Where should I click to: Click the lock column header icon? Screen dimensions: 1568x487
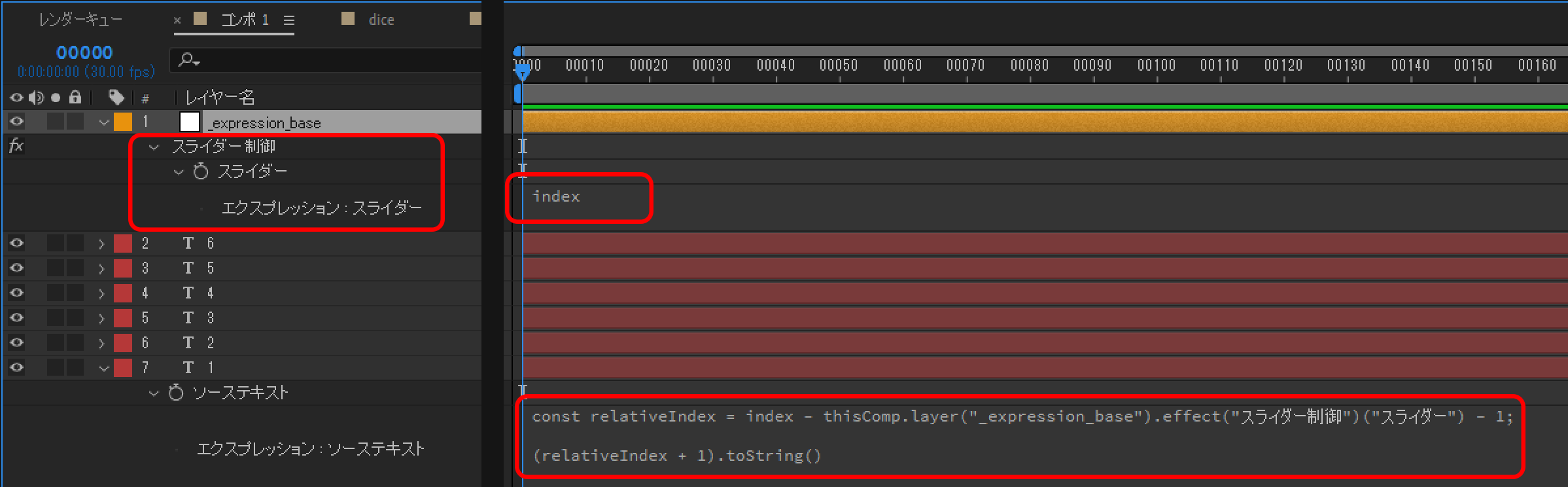coord(75,98)
